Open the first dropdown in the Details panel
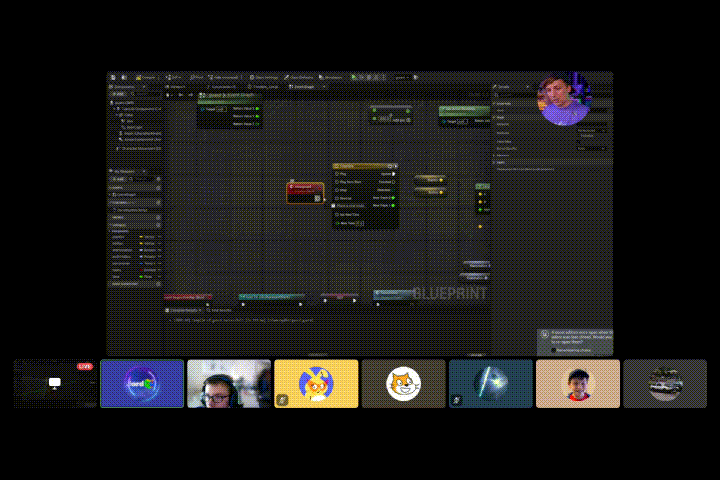This screenshot has height=480, width=720. pos(591,130)
